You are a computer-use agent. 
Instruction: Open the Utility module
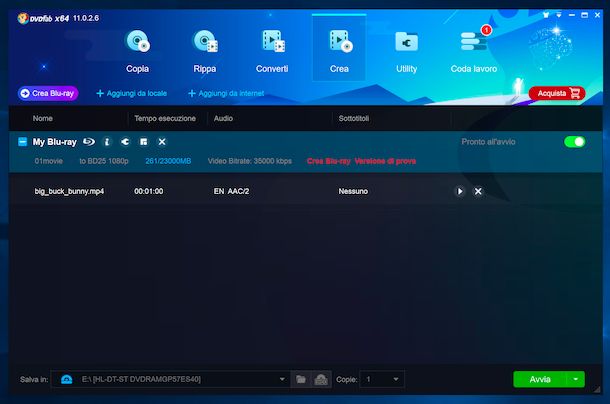407,51
